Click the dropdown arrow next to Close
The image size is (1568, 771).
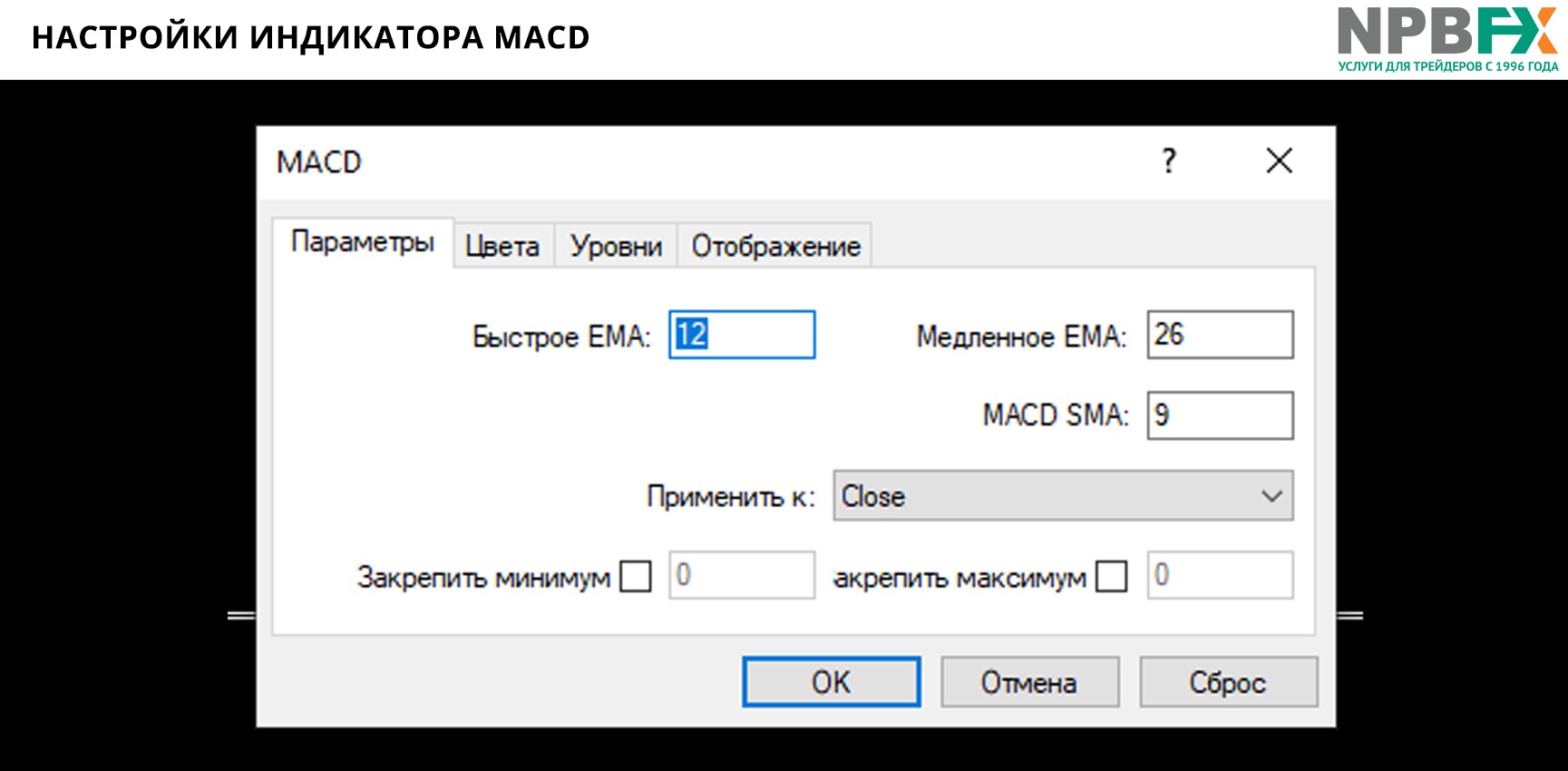pyautogui.click(x=1271, y=496)
